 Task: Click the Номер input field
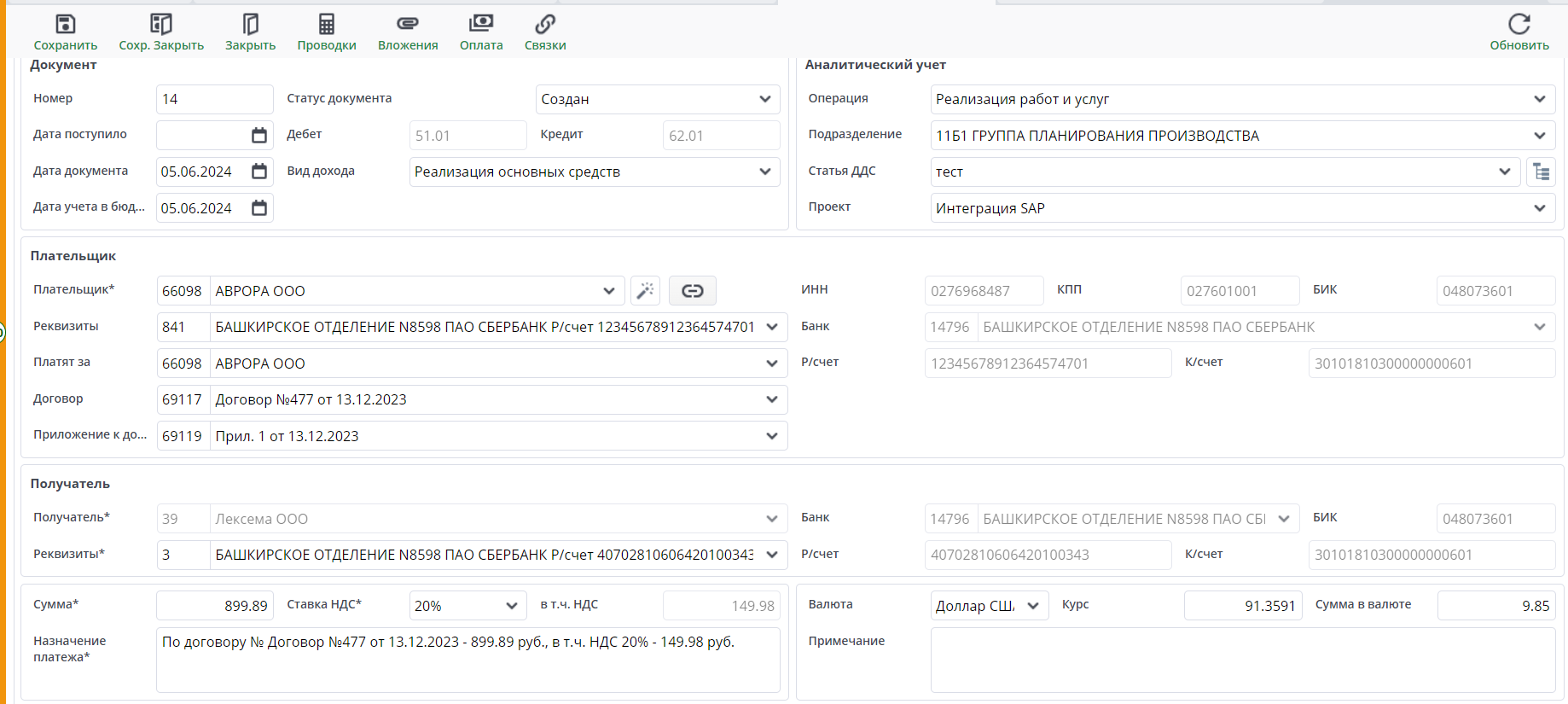[x=214, y=99]
